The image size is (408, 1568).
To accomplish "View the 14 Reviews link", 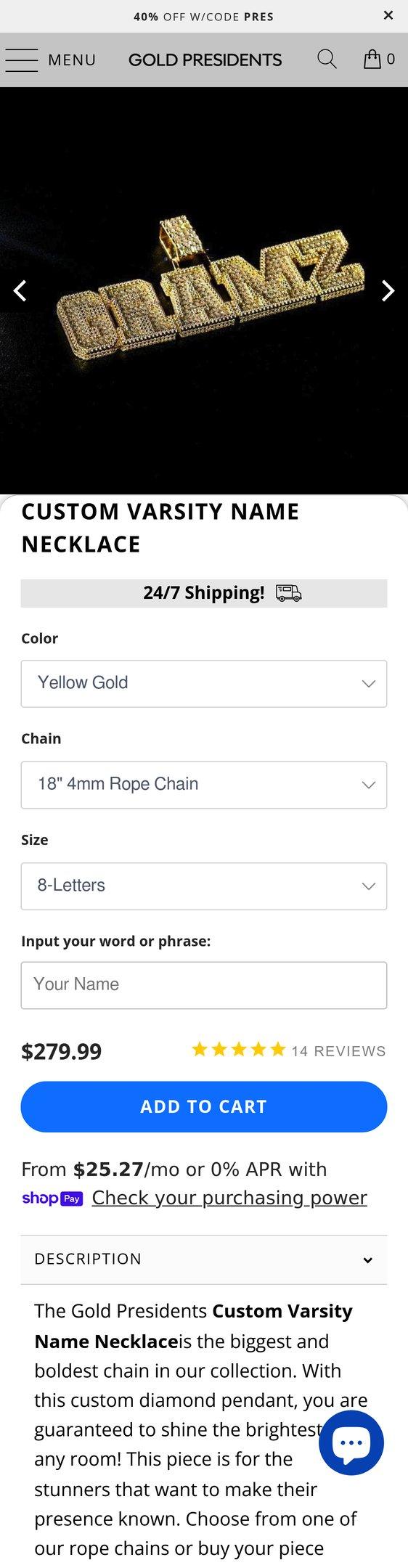I will click(x=339, y=1051).
